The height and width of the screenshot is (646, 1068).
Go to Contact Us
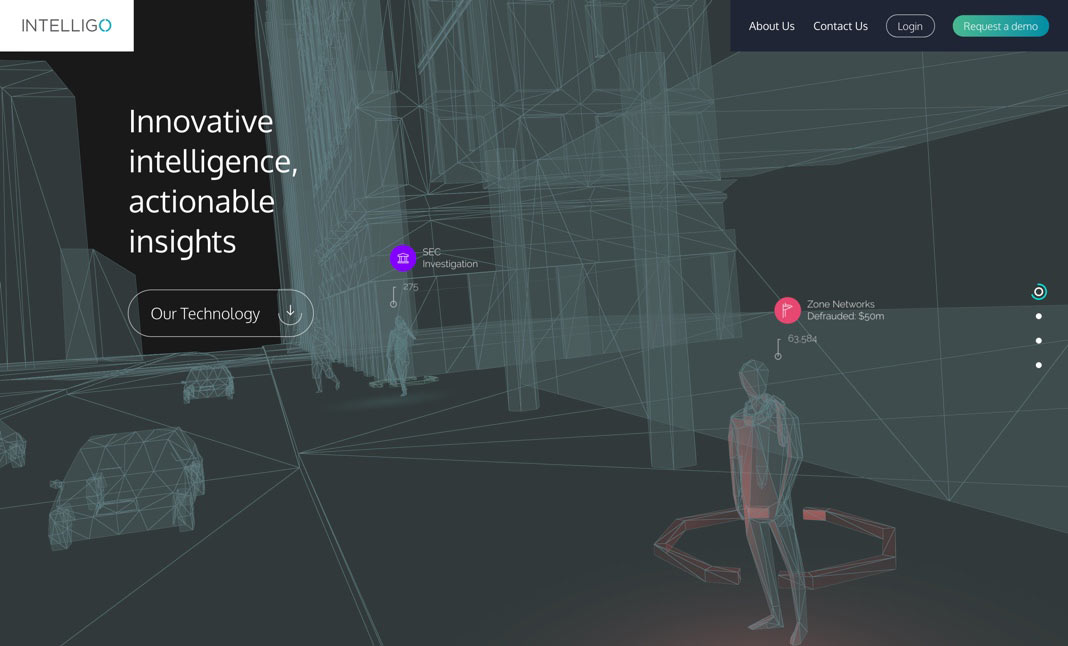[840, 26]
